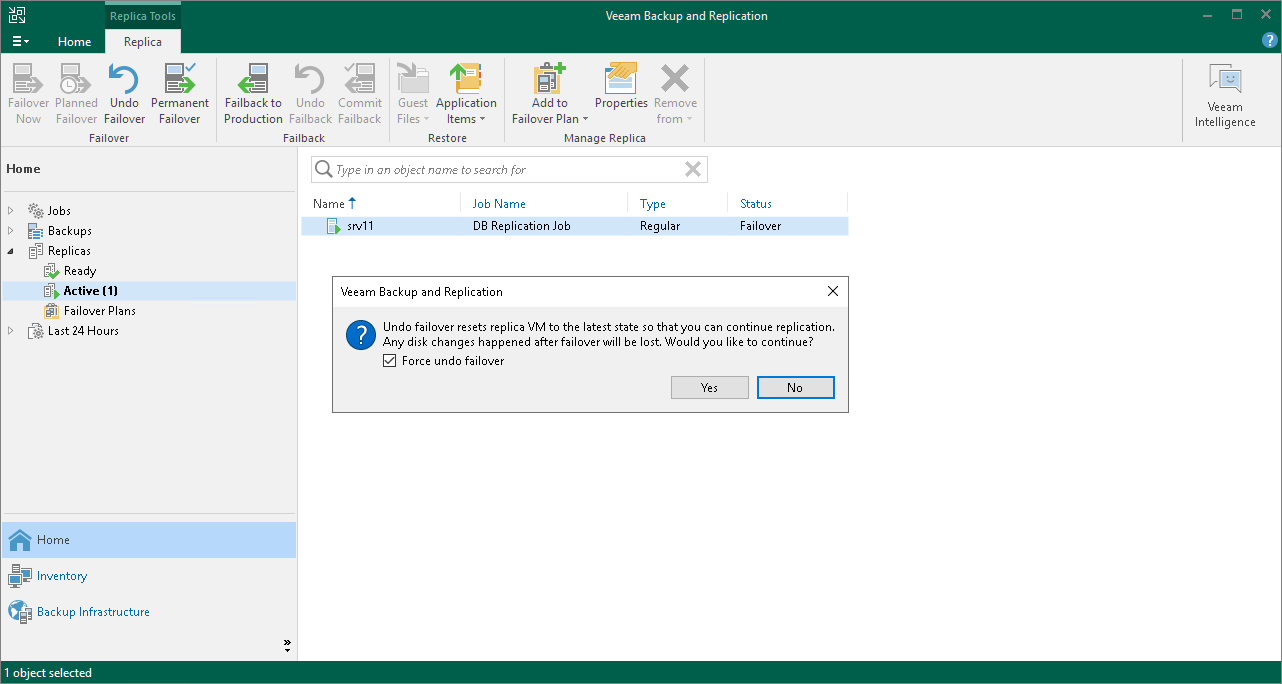Confirm undo failover with Yes
The image size is (1282, 684).
(x=709, y=388)
